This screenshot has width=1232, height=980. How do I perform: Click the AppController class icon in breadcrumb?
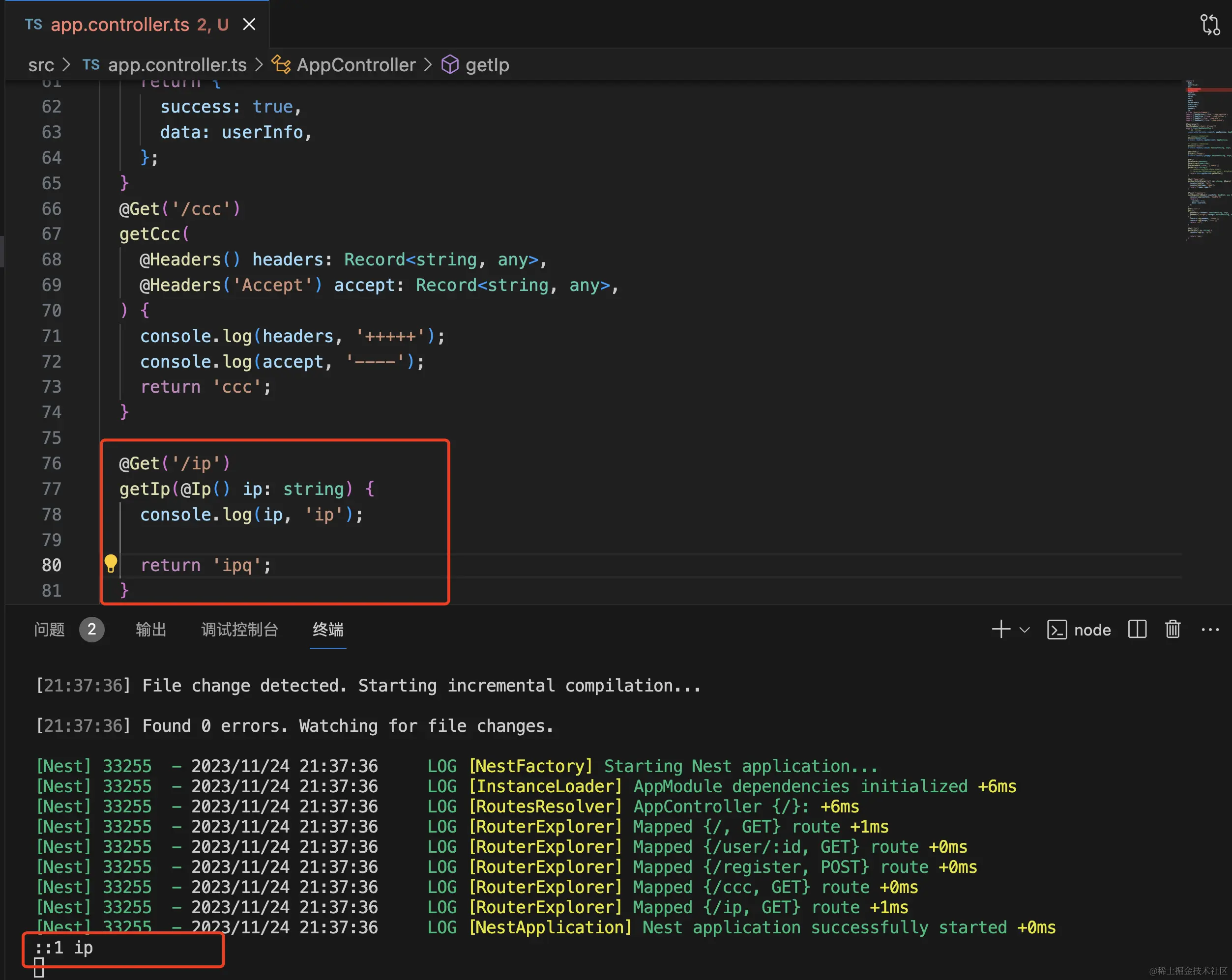coord(281,64)
